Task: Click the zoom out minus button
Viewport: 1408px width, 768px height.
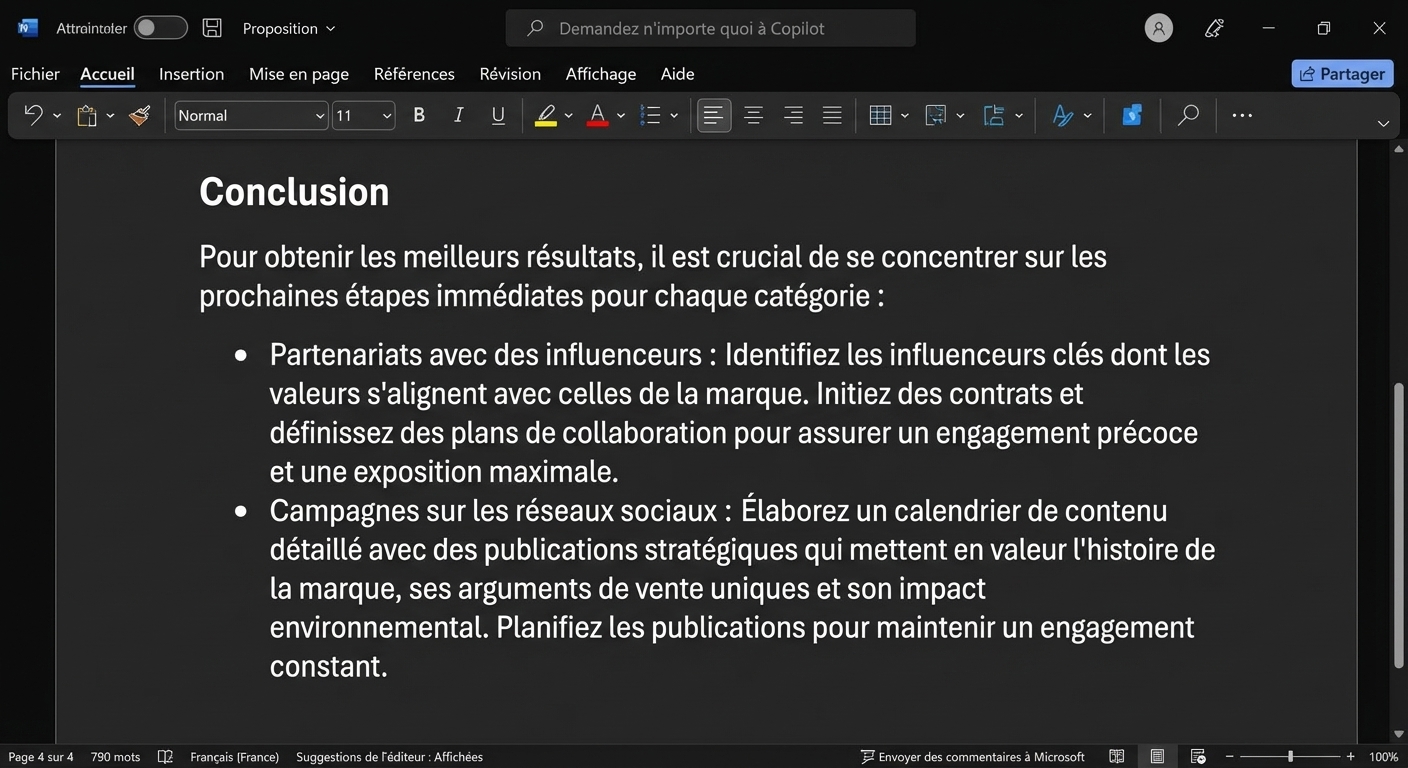Action: 1230,757
